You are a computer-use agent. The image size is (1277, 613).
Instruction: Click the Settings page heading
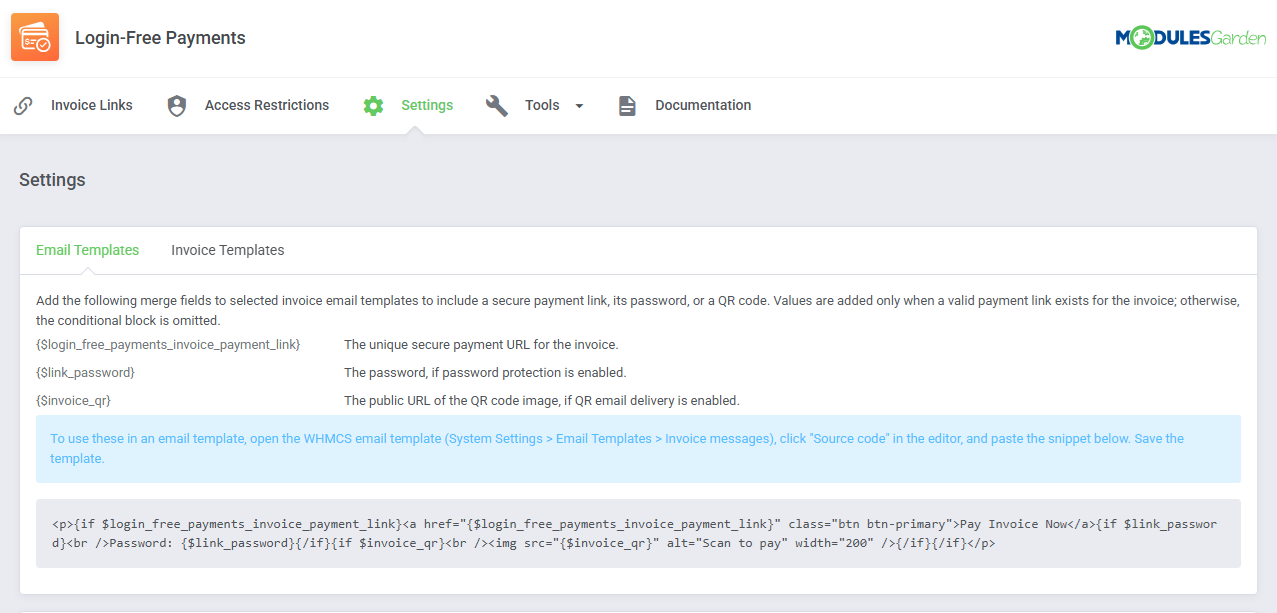(x=52, y=180)
